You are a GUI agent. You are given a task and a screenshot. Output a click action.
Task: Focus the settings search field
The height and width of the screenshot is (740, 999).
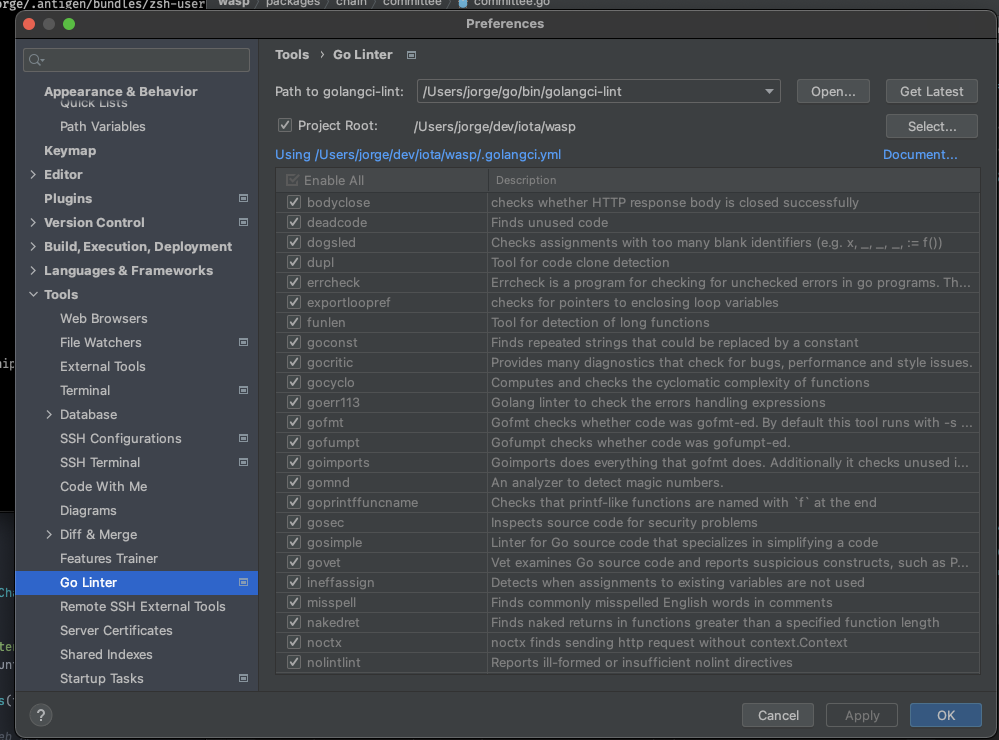click(x=136, y=60)
